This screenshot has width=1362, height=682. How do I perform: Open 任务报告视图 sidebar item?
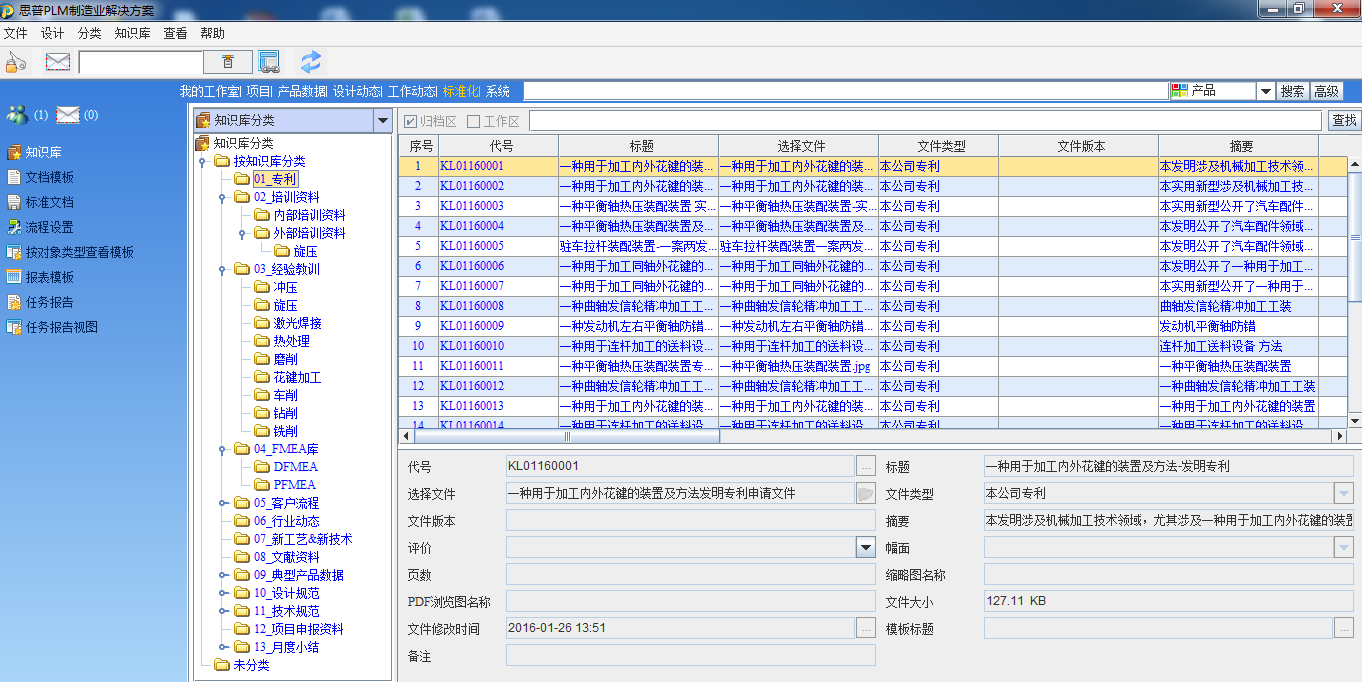[x=61, y=327]
